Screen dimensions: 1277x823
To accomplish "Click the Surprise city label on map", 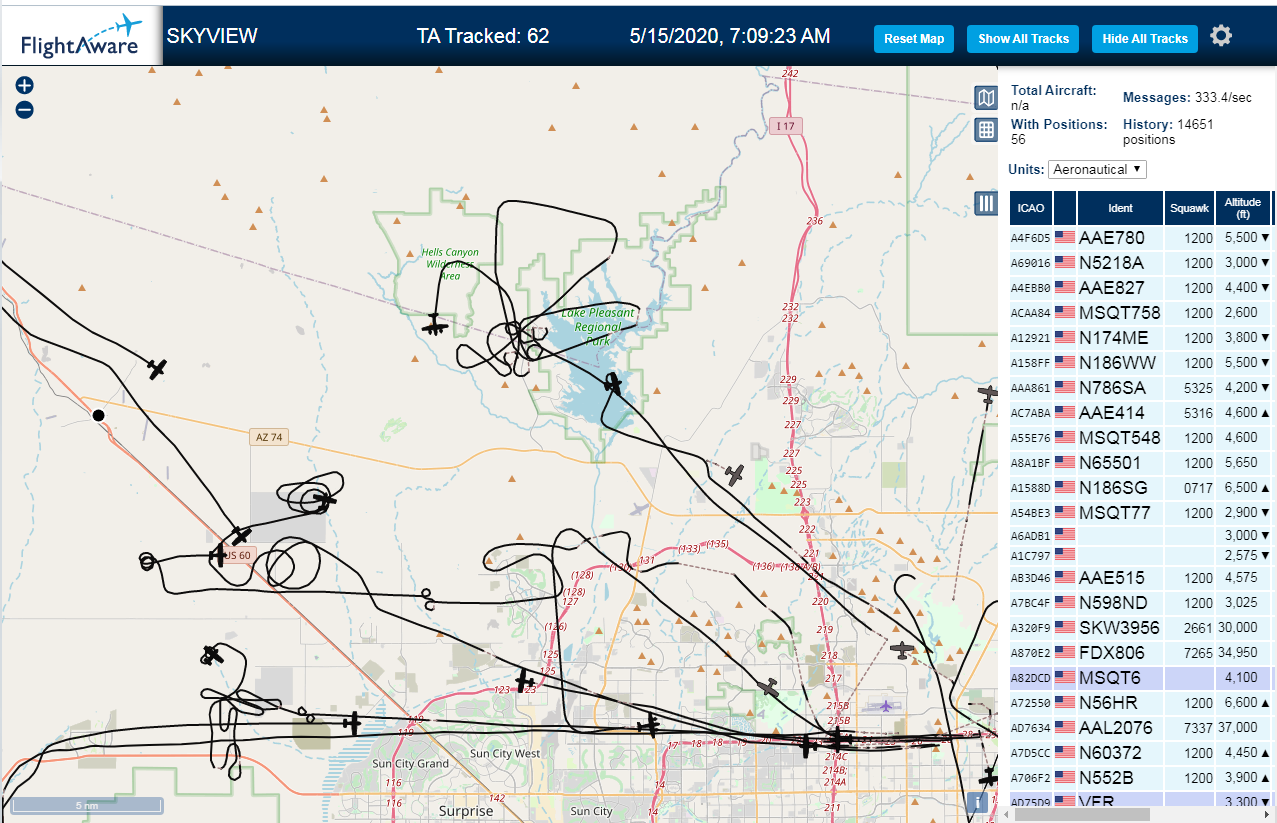I will point(465,811).
